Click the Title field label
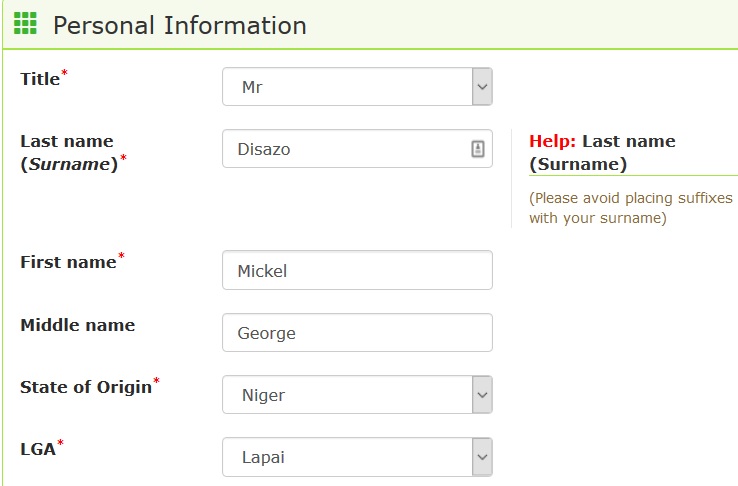 (40, 79)
